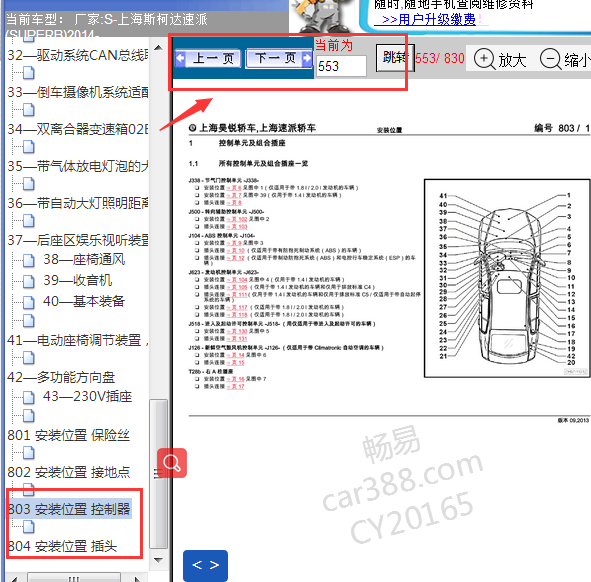Image resolution: width=591 pixels, height=582 pixels.
Task: Click the tree scrollbar down arrow
Action: [x=159, y=560]
